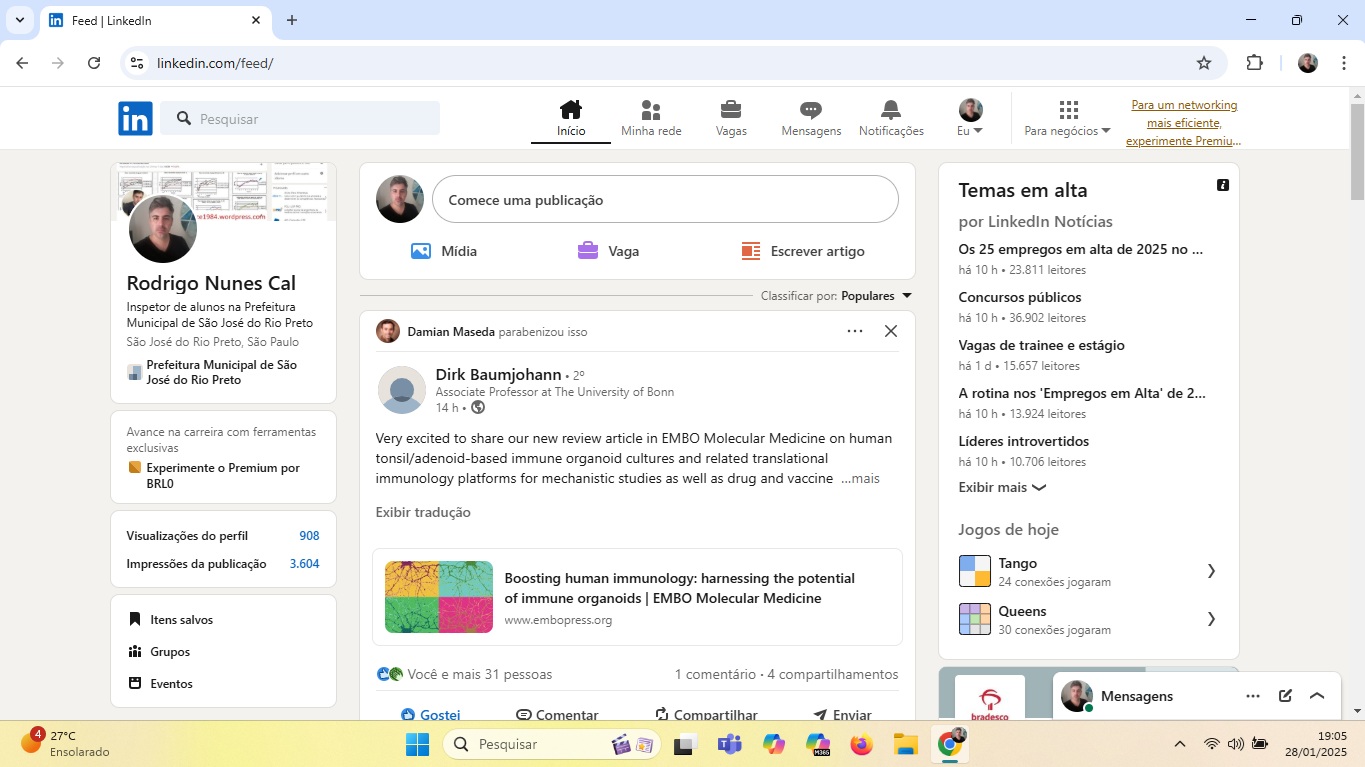Open Mensagens in the top navigation
This screenshot has width=1365, height=767.
[811, 119]
